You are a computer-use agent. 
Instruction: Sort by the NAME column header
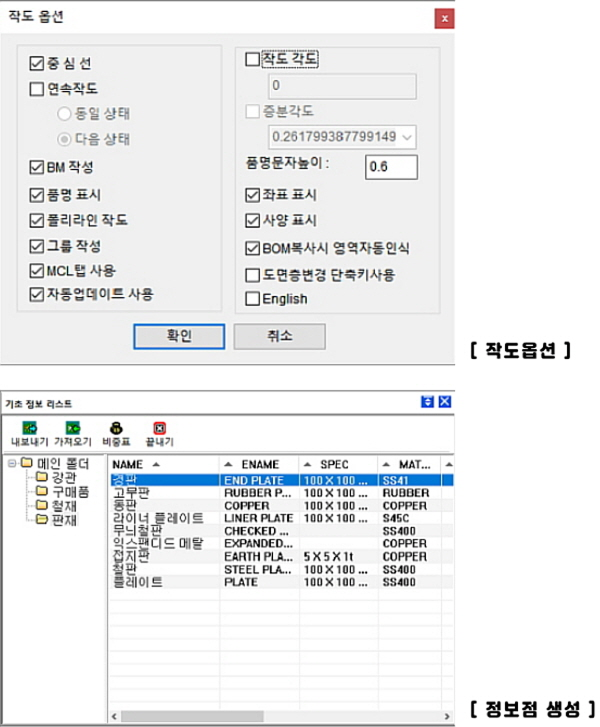click(163, 464)
